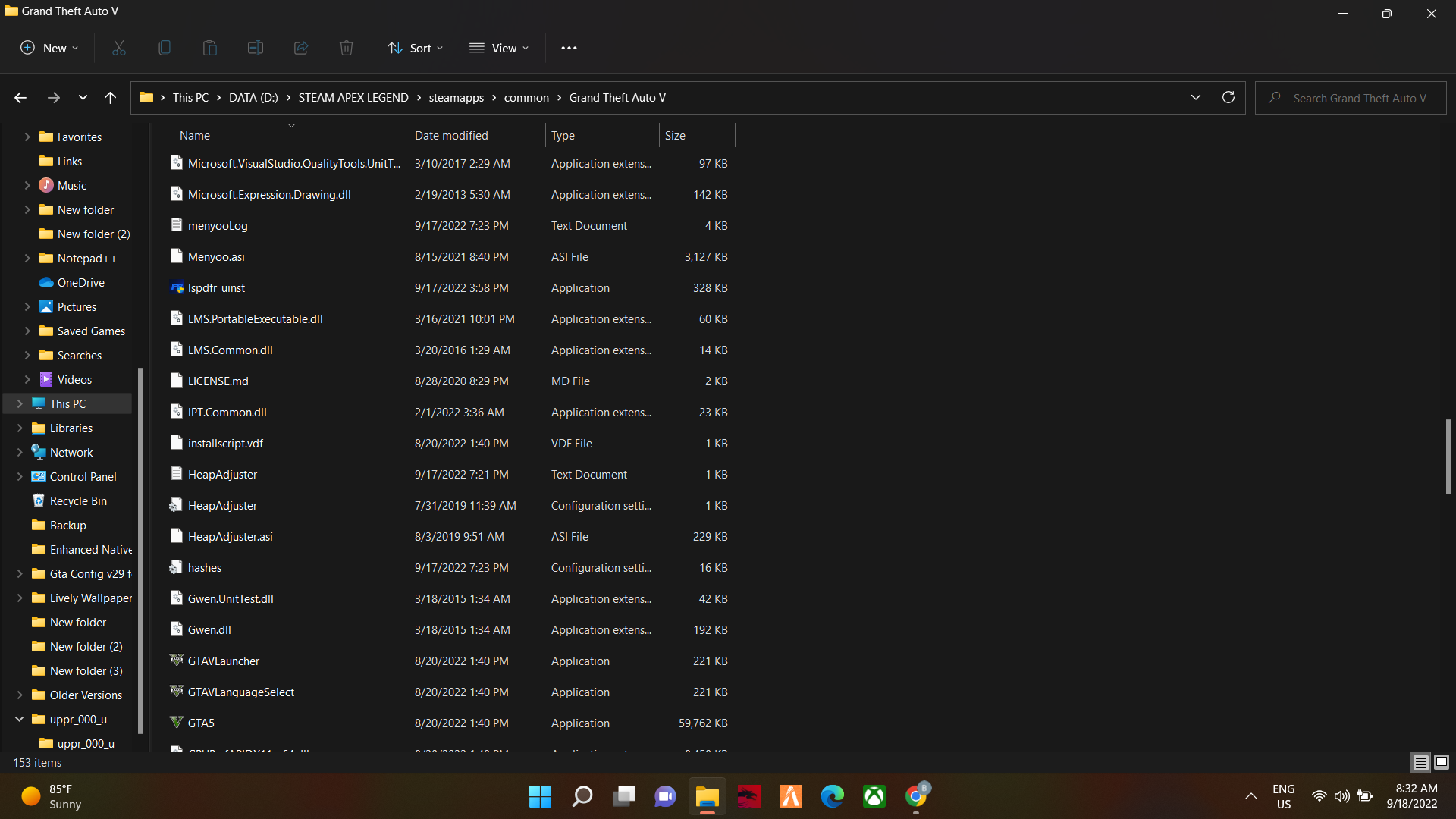Expand the Pictures folder in sidebar

27,307
